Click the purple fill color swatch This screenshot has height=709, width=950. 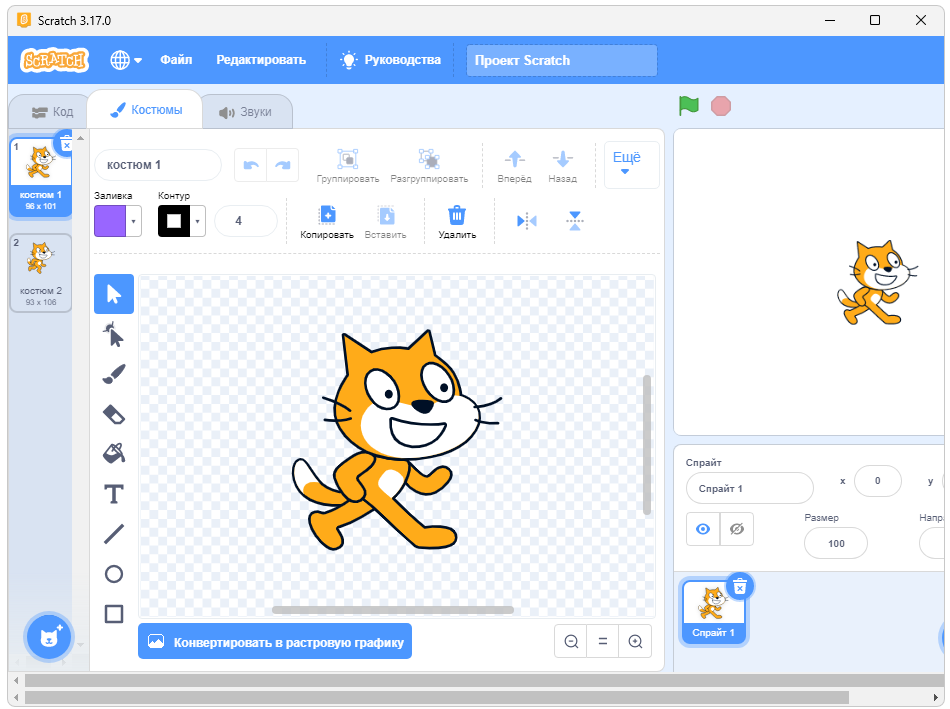[x=110, y=221]
